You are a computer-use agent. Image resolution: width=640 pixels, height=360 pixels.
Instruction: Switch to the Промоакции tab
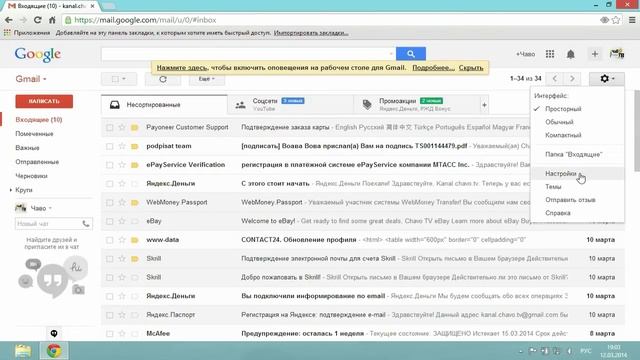point(416,105)
